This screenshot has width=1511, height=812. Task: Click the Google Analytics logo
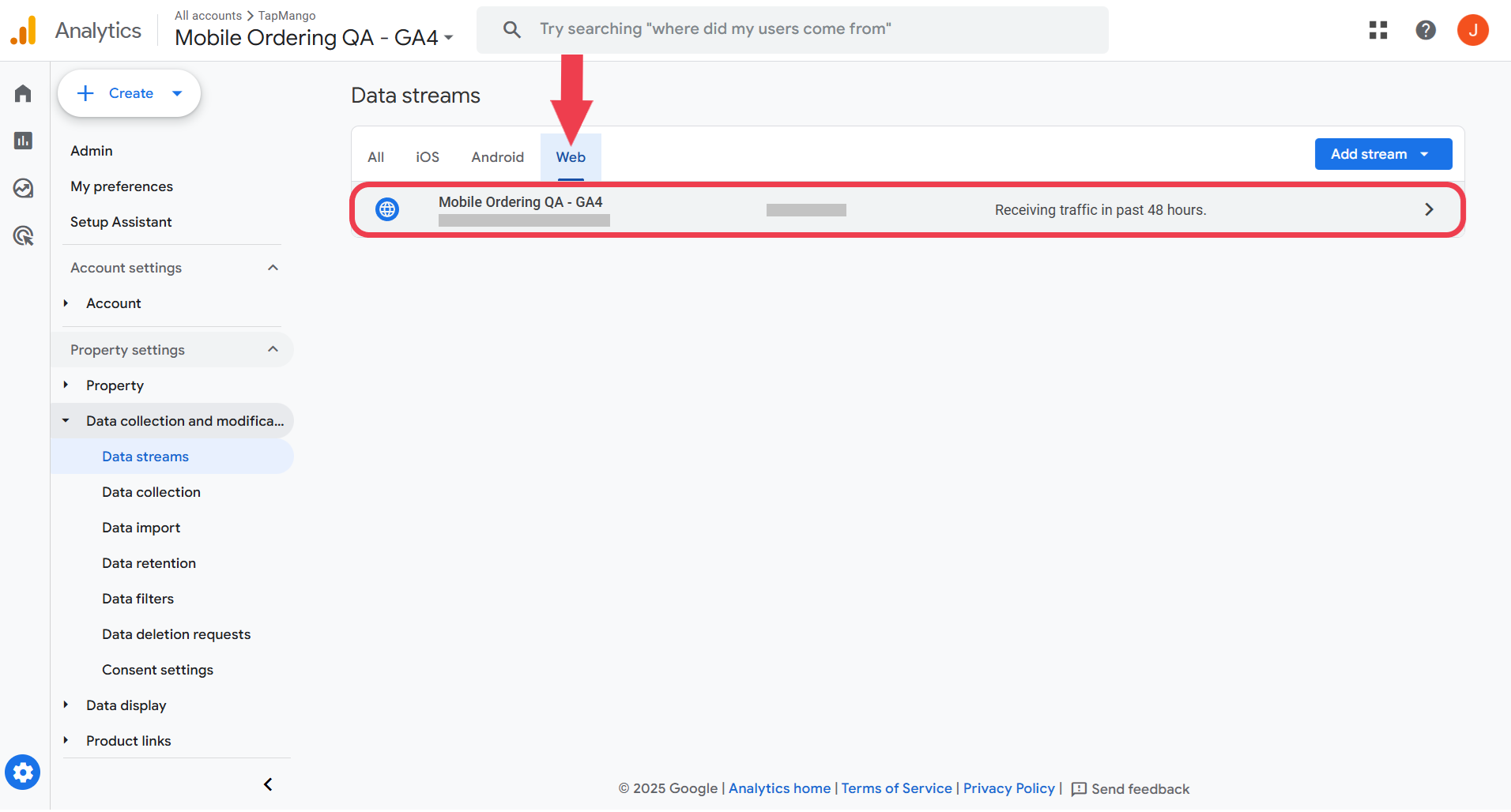[24, 30]
